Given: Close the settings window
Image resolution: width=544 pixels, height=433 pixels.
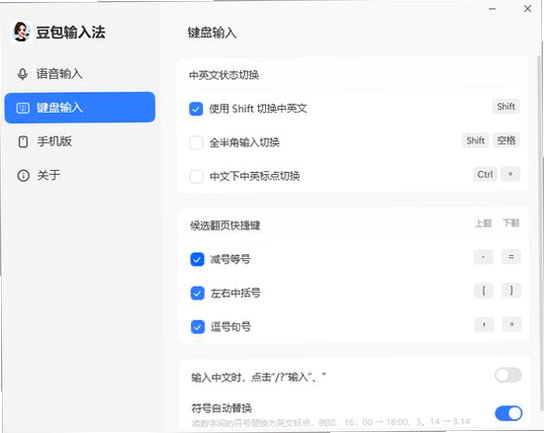Looking at the screenshot, I should tap(527, 9).
